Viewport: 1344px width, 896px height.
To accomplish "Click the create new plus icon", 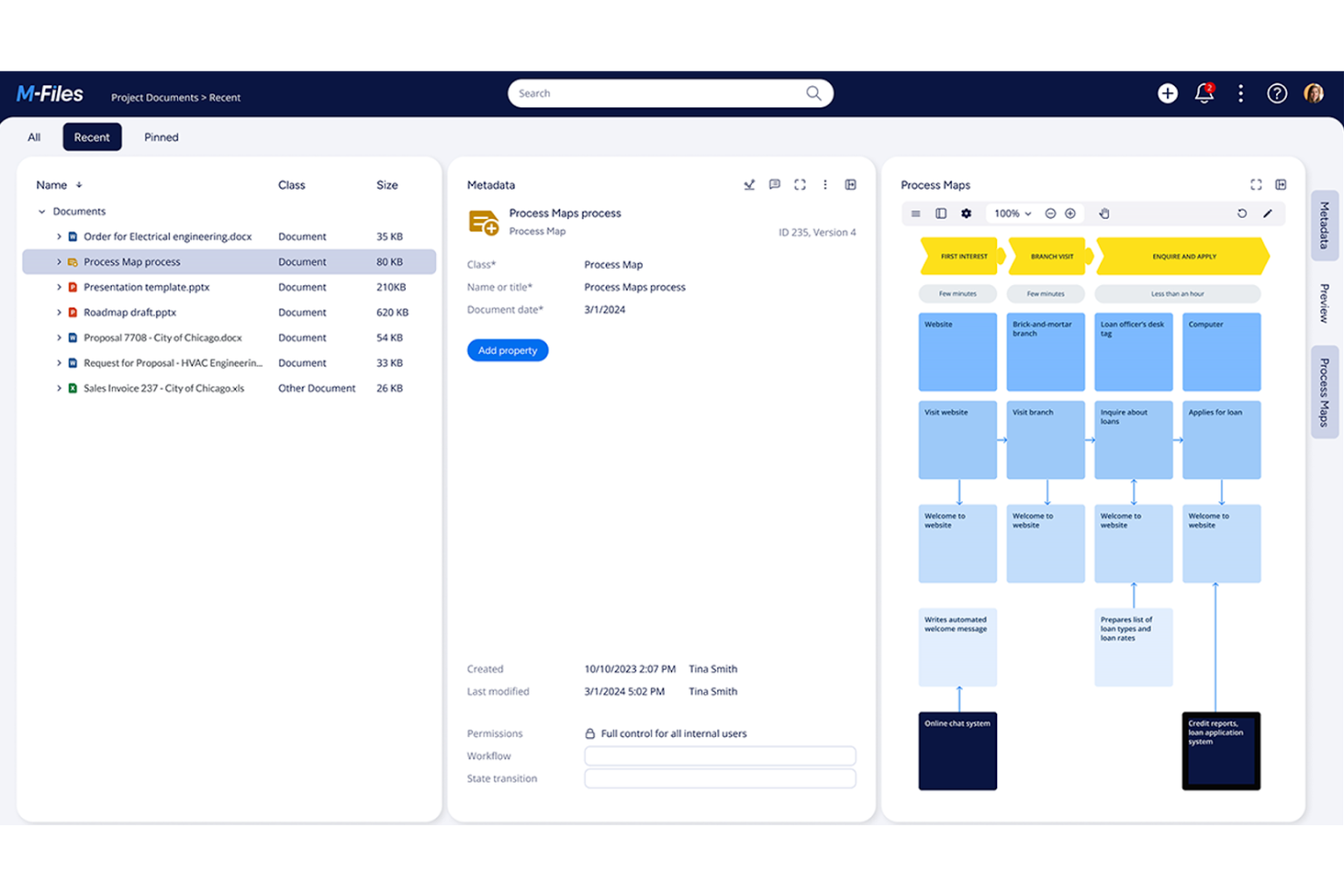I will tap(1168, 93).
